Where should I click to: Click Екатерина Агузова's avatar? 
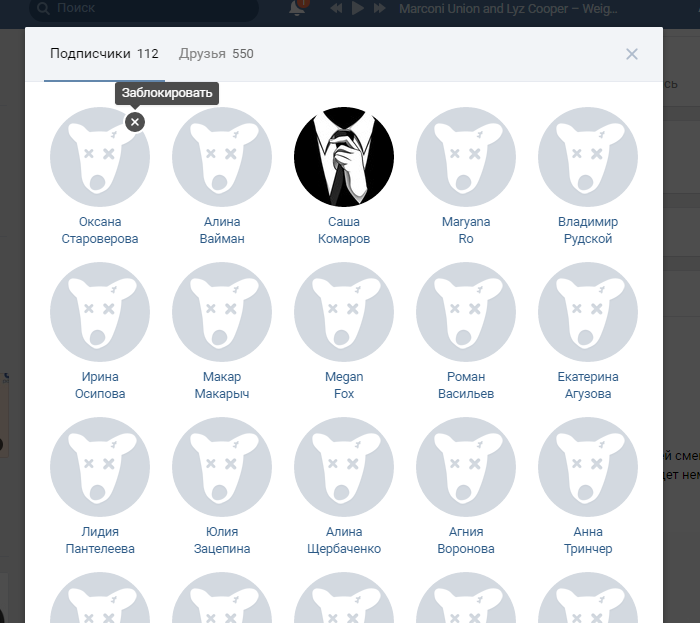click(x=588, y=311)
